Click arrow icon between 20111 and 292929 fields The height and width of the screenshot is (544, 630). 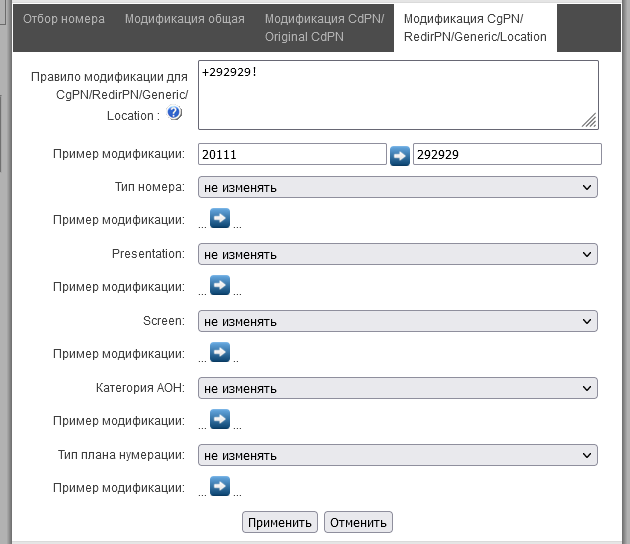pyautogui.click(x=400, y=155)
